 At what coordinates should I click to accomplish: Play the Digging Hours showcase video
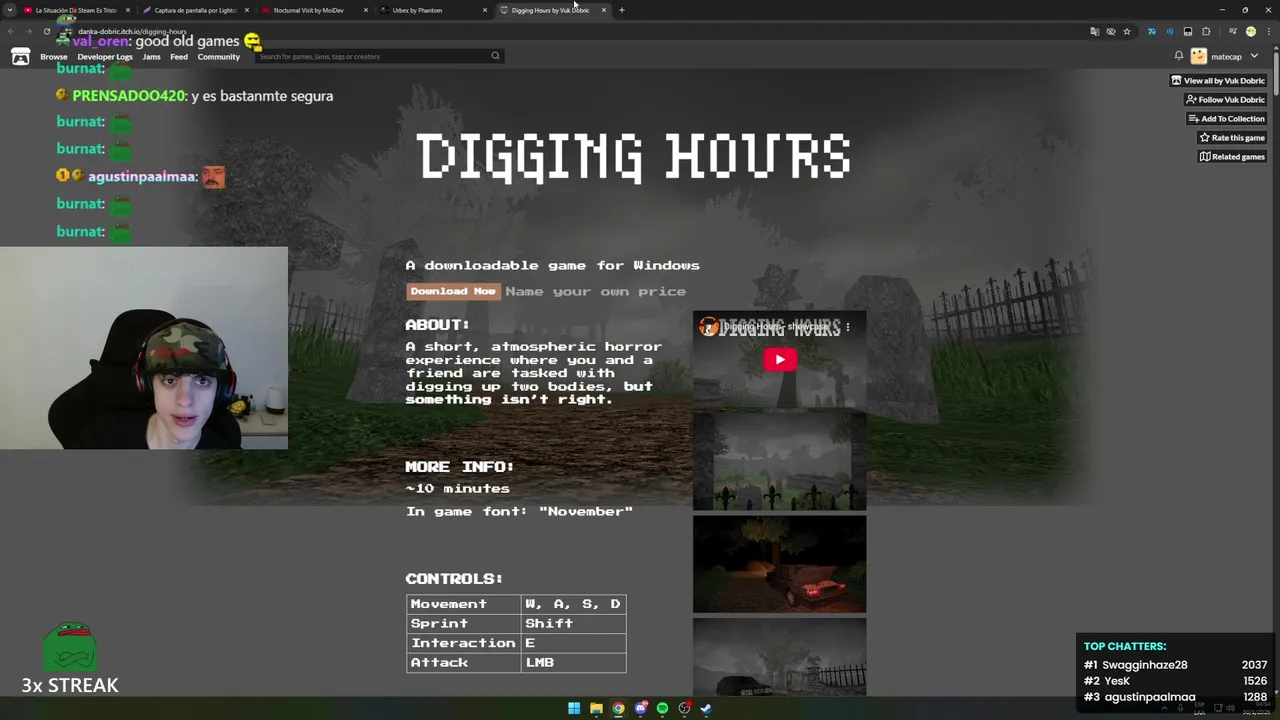click(780, 359)
